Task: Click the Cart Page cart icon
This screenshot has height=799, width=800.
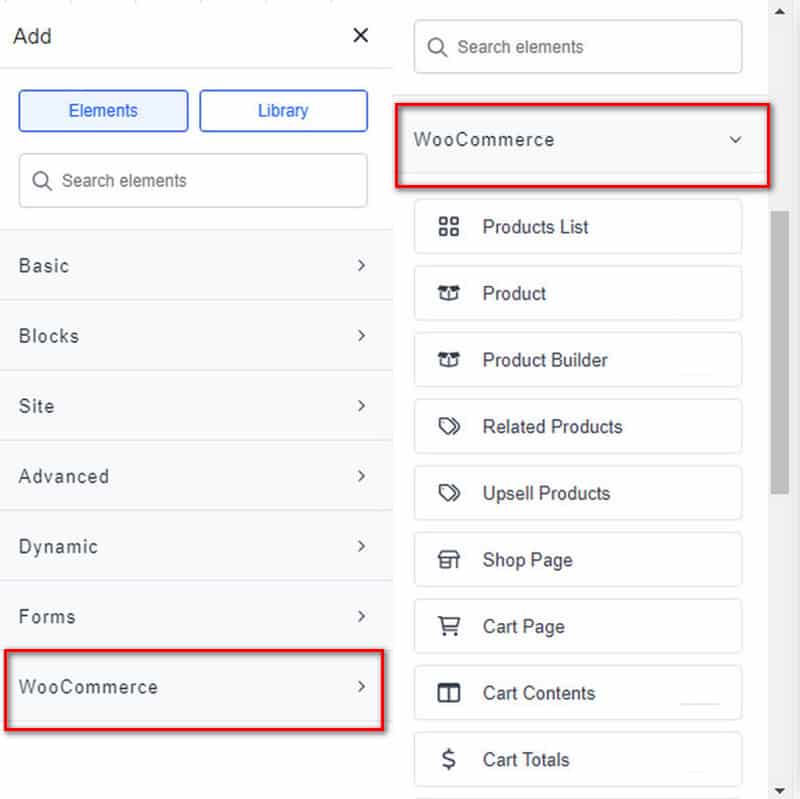Action: (449, 626)
